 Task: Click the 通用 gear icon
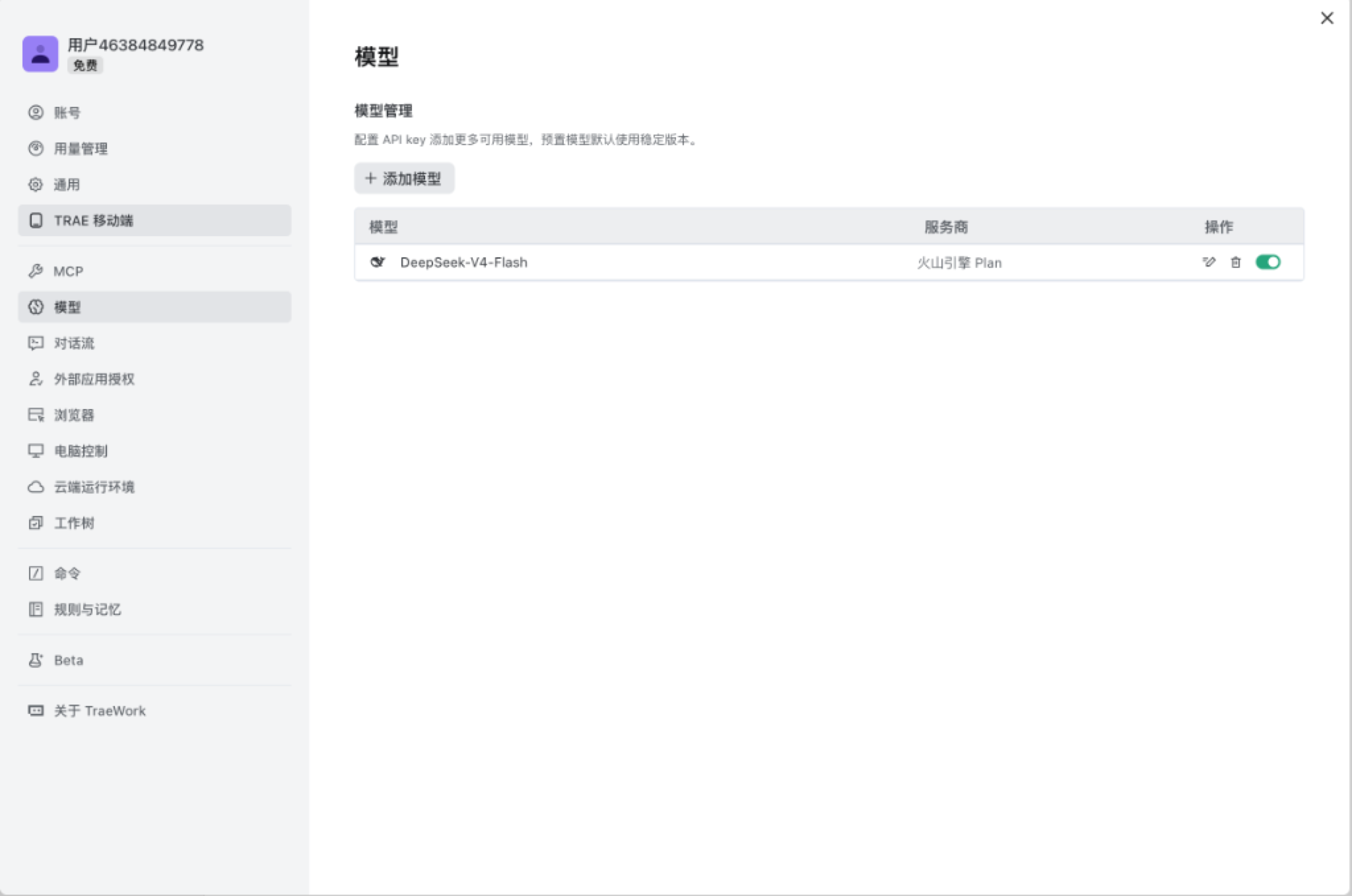pos(36,184)
